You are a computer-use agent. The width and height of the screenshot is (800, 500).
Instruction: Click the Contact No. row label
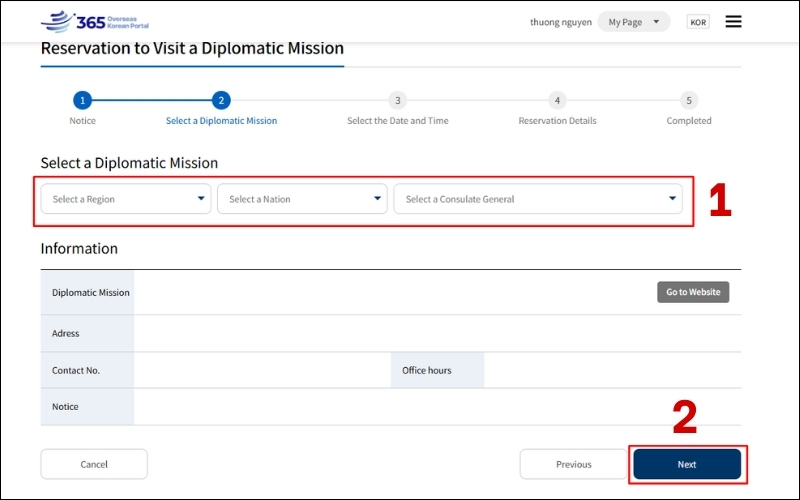click(76, 370)
